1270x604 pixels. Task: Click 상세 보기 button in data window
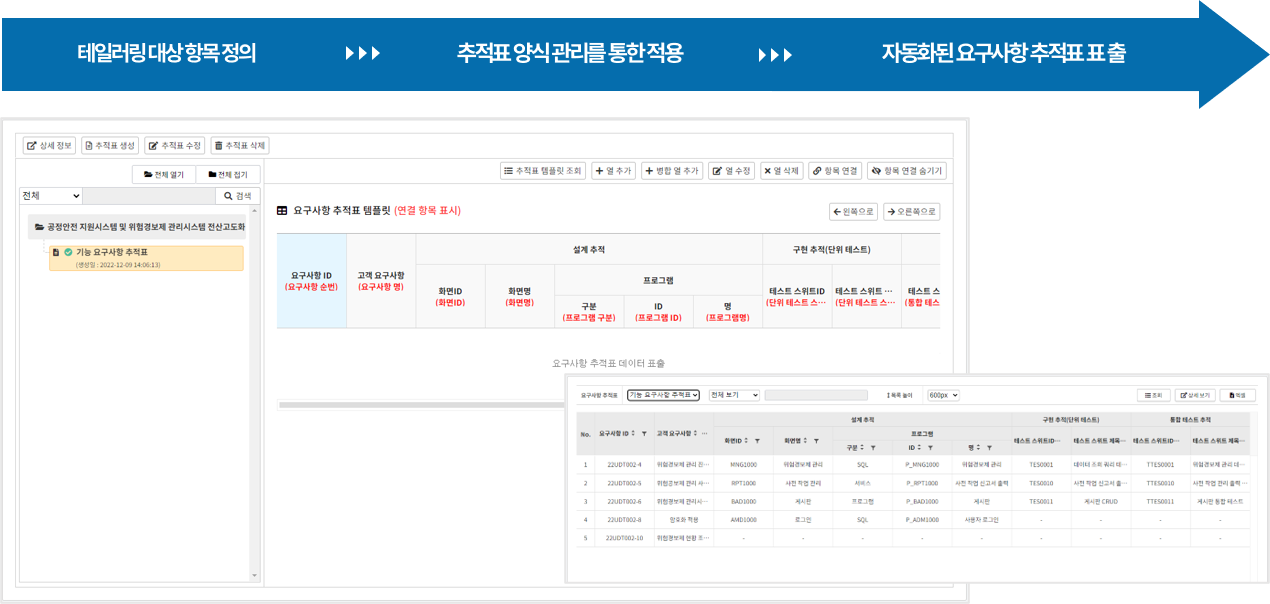click(x=1195, y=395)
